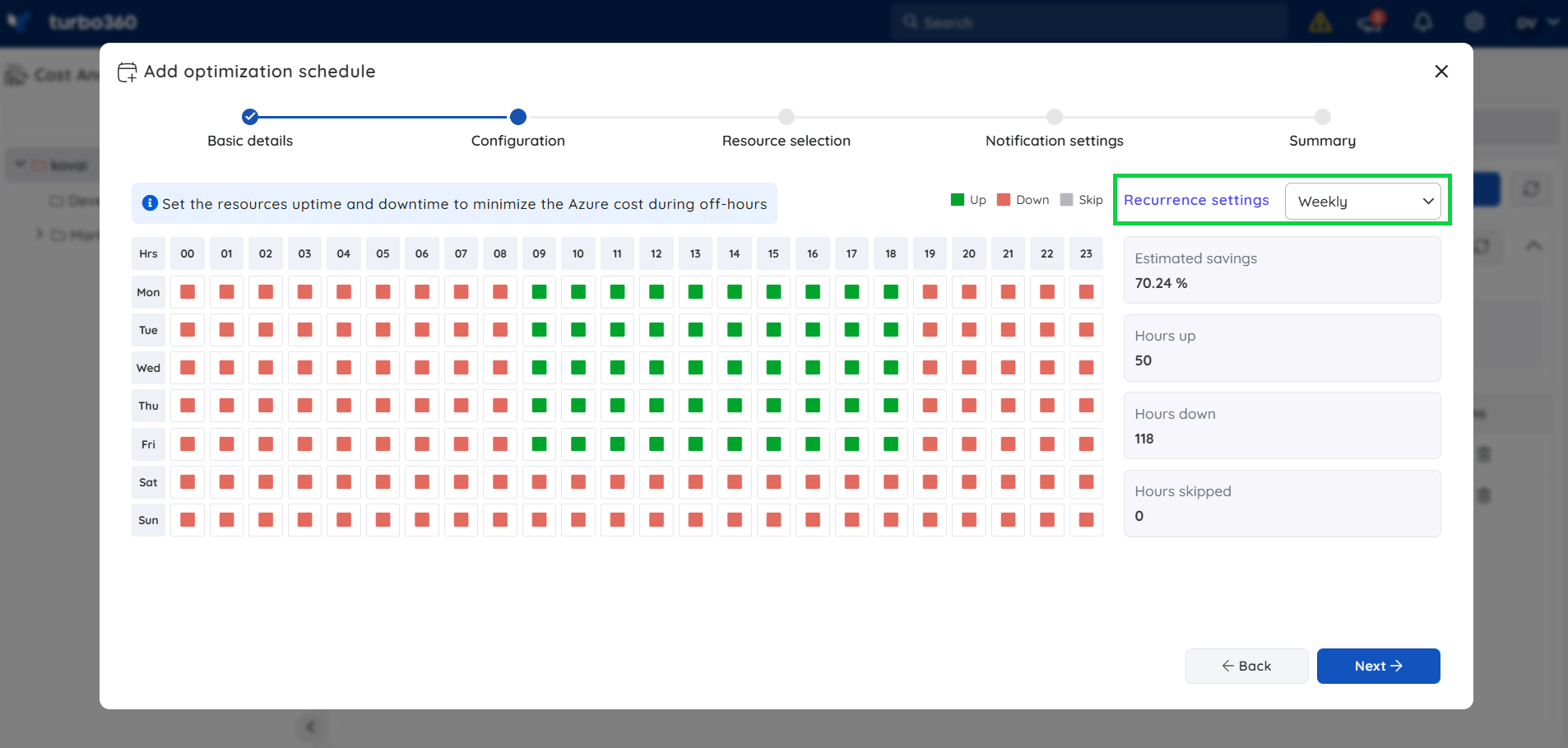The image size is (1568, 748).
Task: Click the calendar icon beside dialog title
Action: [128, 72]
